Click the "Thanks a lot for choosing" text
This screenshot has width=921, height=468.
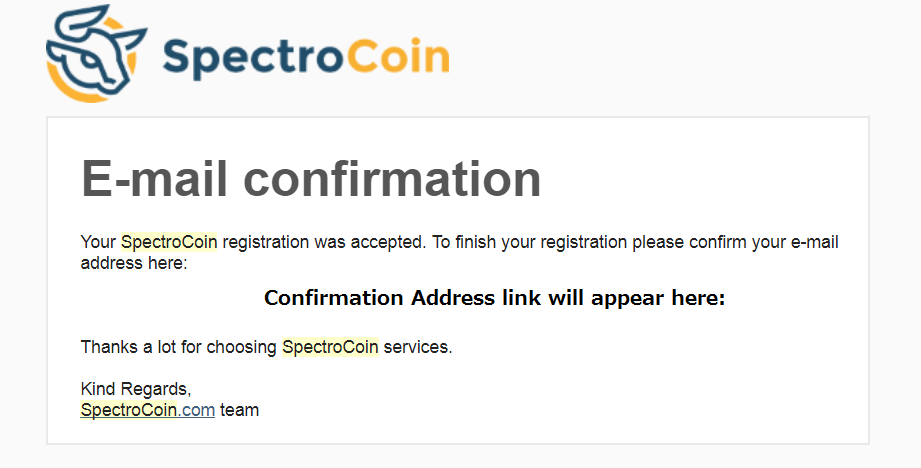pos(178,348)
